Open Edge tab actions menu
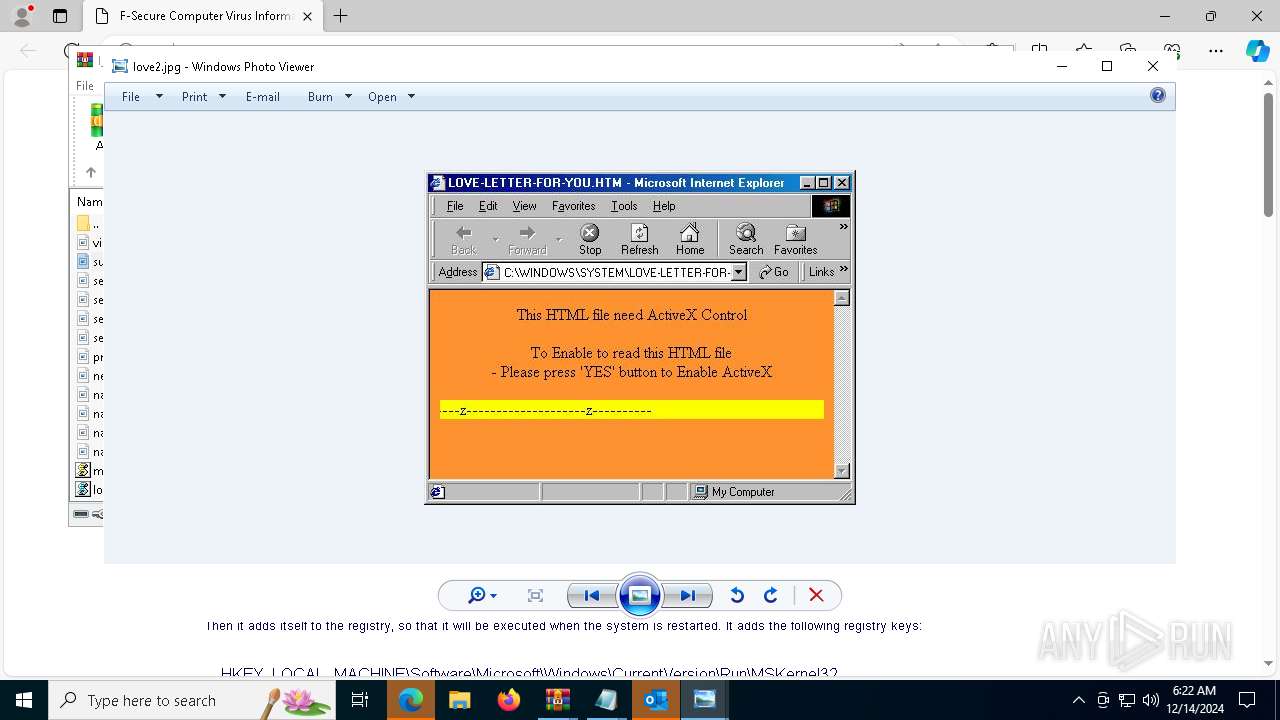The image size is (1280, 720). (x=60, y=16)
